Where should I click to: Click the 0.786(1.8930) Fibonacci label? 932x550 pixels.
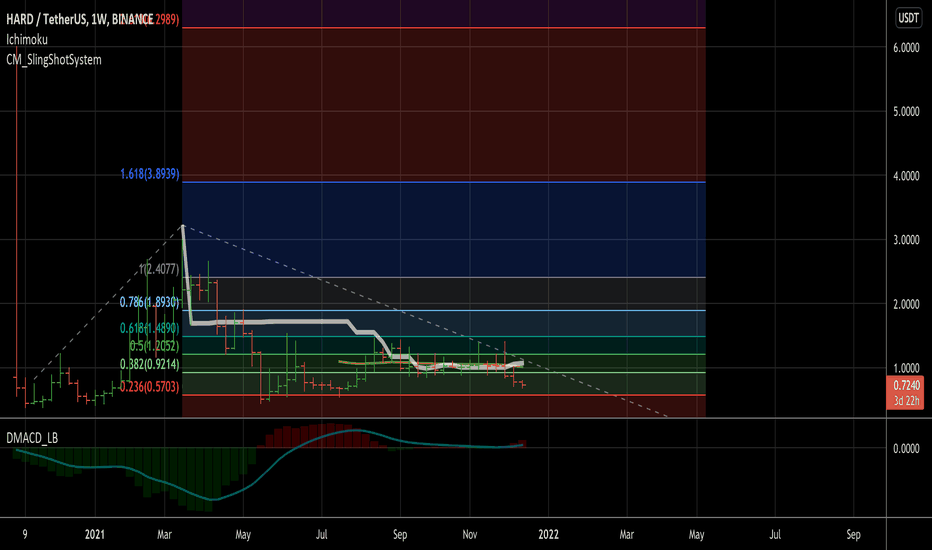[x=149, y=302]
